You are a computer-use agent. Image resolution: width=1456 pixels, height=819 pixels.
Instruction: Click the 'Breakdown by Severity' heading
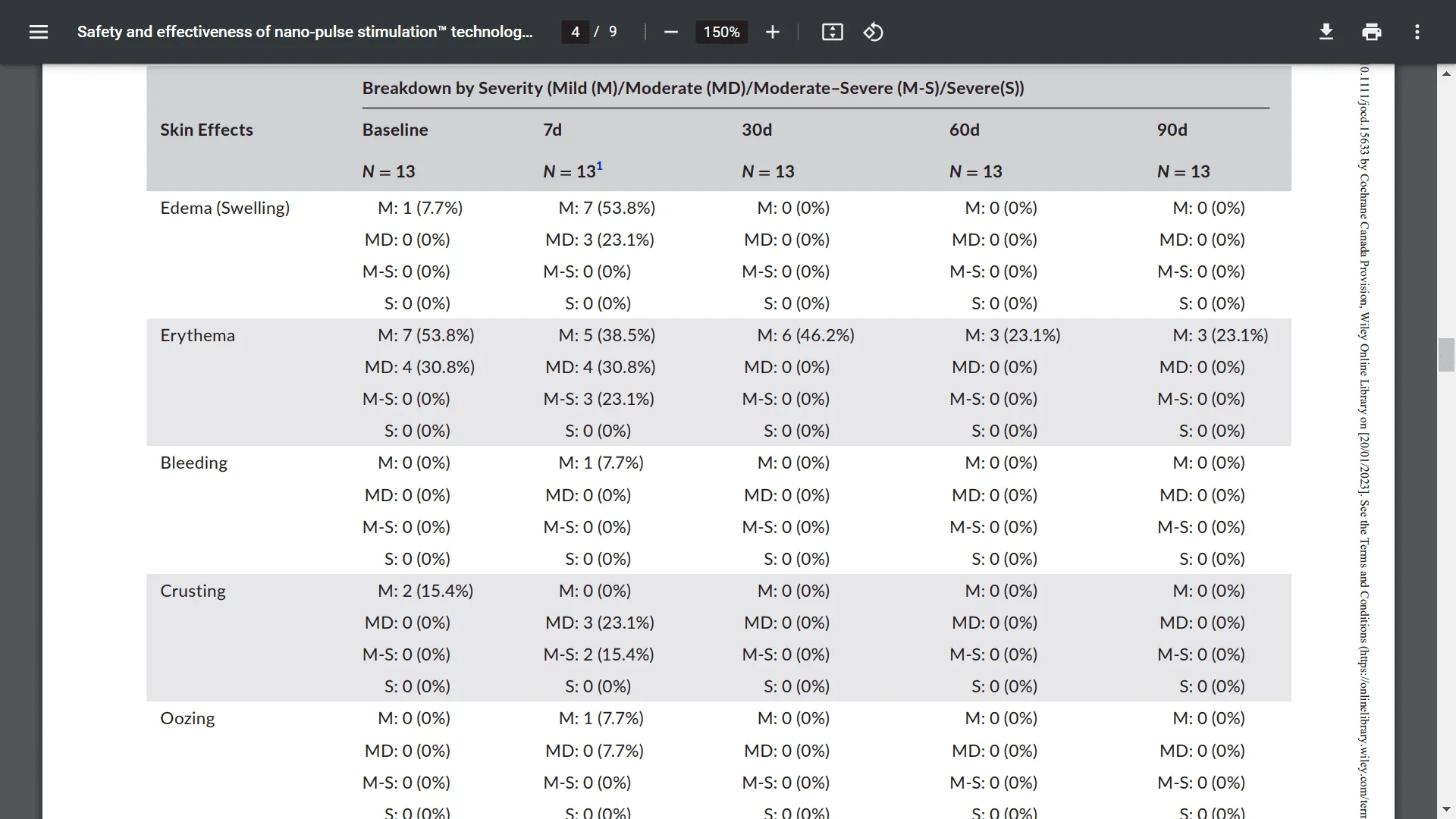pyautogui.click(x=693, y=88)
